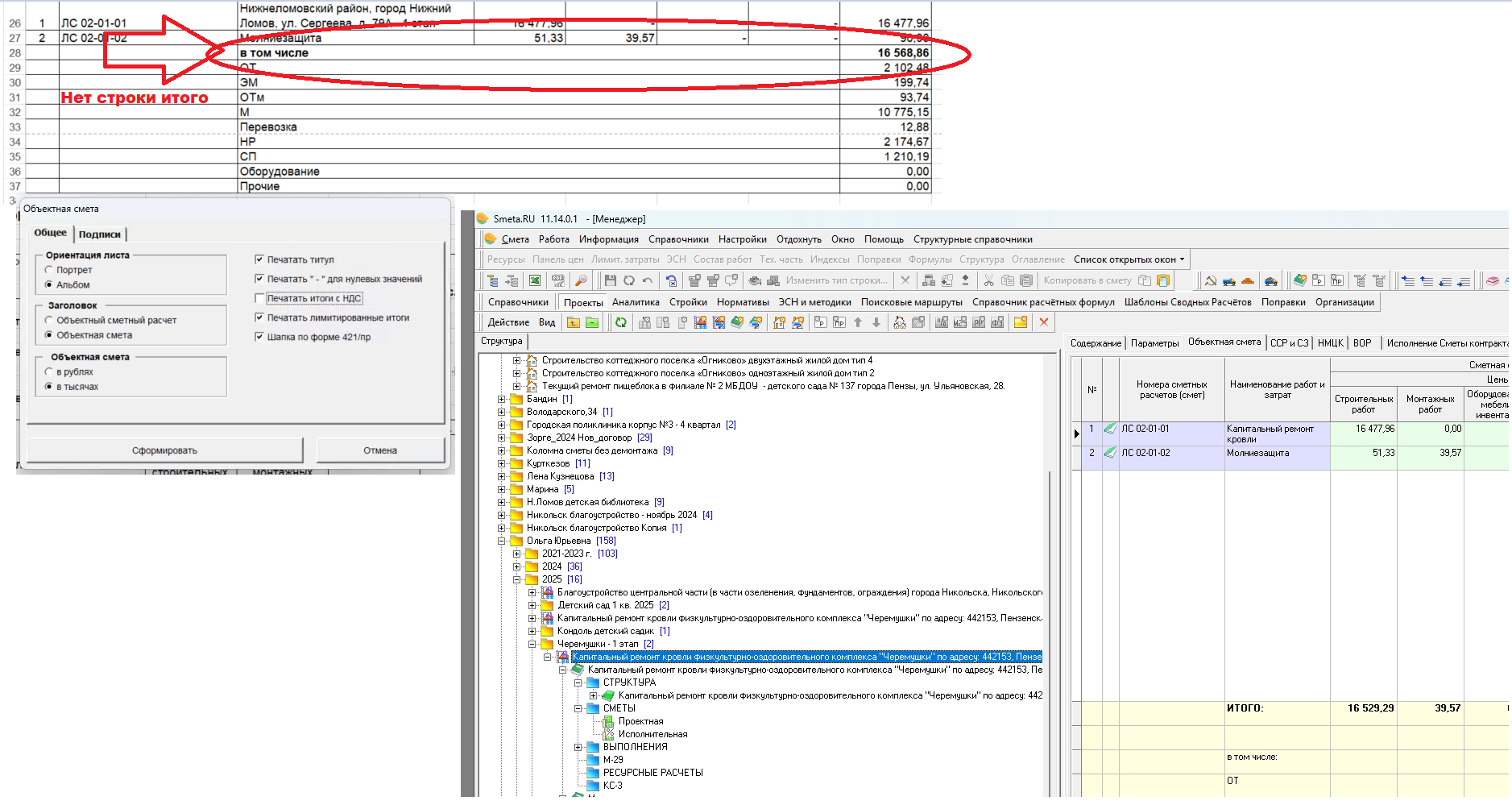Click the 'Отмена' button
Screen dimensions: 1512x809
coord(380,450)
